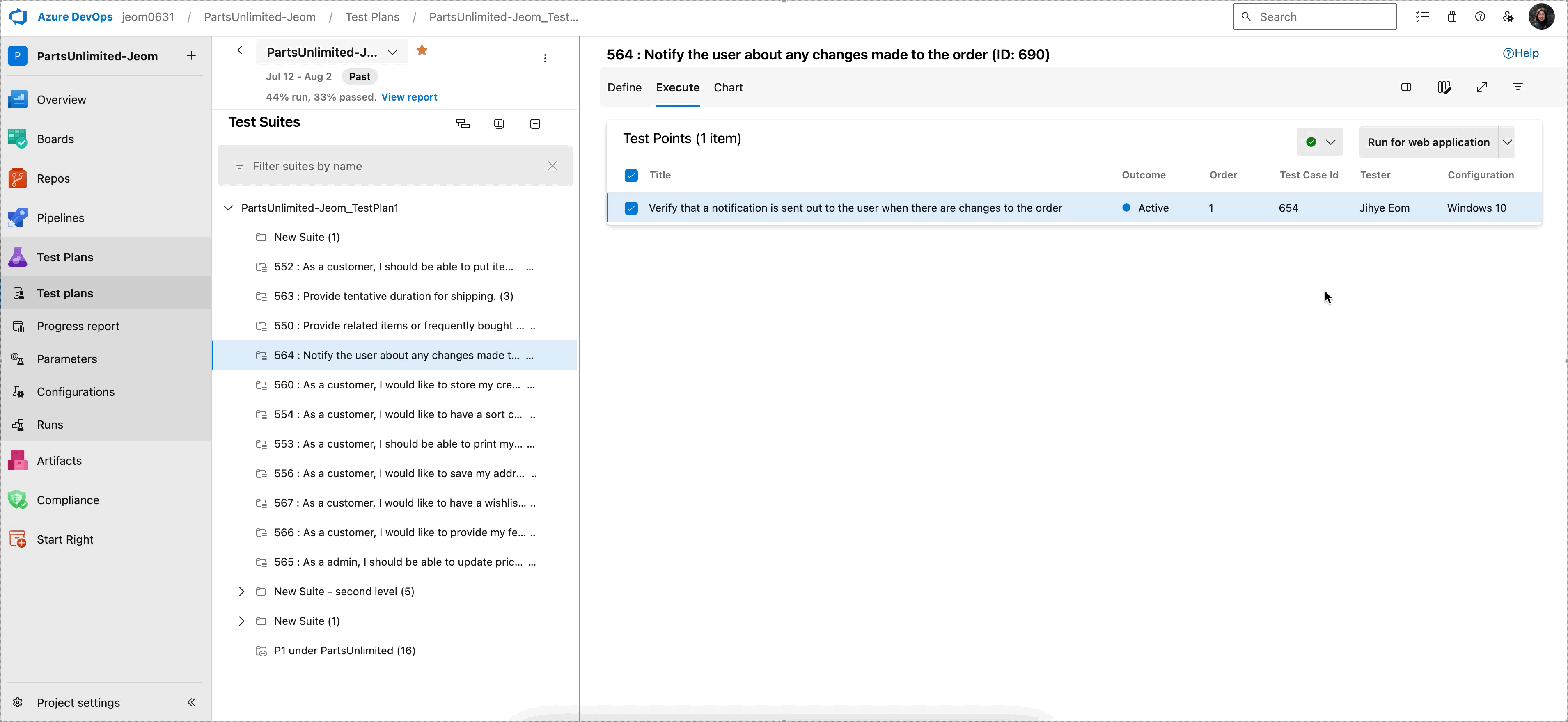
Task: Click the Marketplace bag icon
Action: [x=1452, y=16]
